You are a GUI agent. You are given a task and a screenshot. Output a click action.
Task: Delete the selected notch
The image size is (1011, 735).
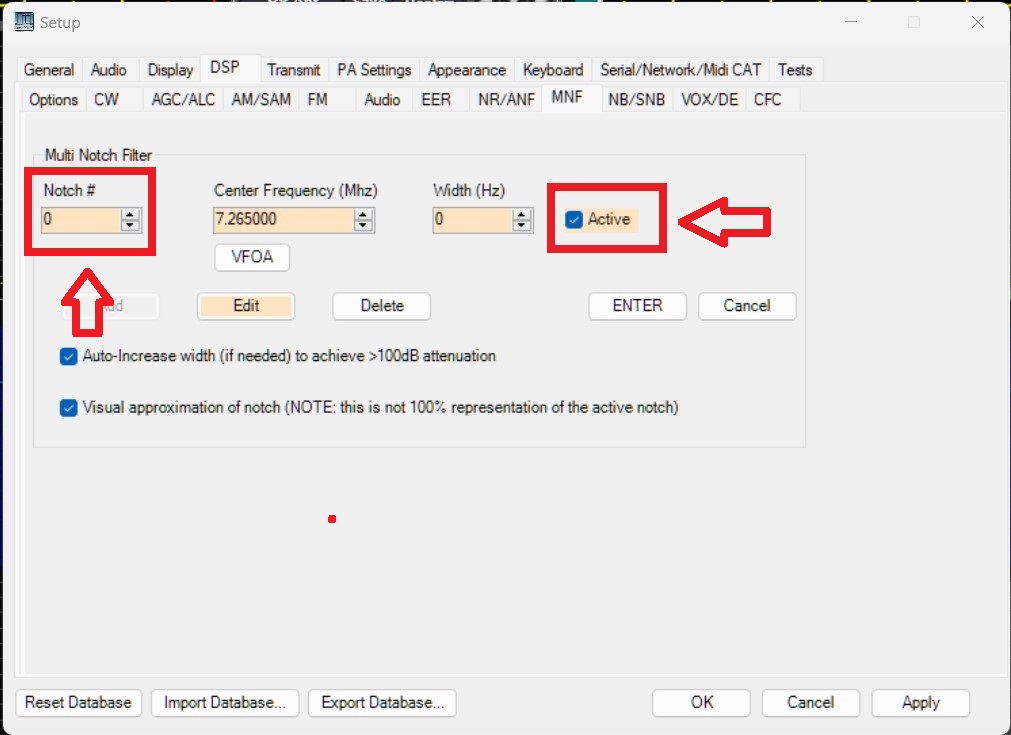[381, 306]
